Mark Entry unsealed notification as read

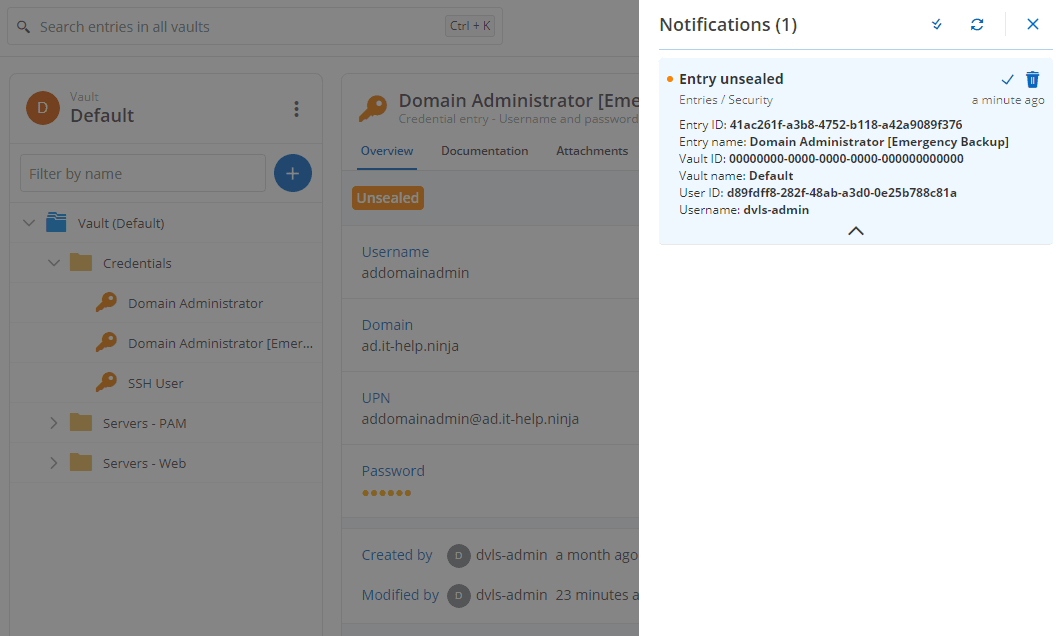click(x=1007, y=80)
